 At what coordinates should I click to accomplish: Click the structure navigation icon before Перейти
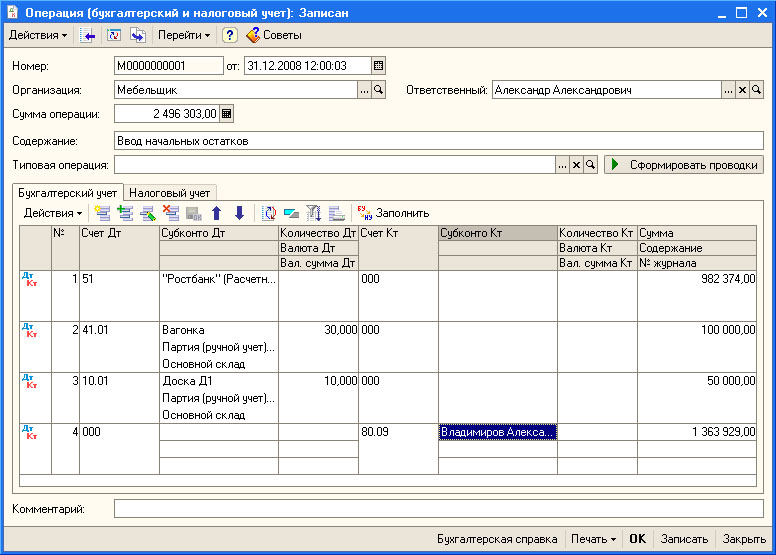(138, 35)
